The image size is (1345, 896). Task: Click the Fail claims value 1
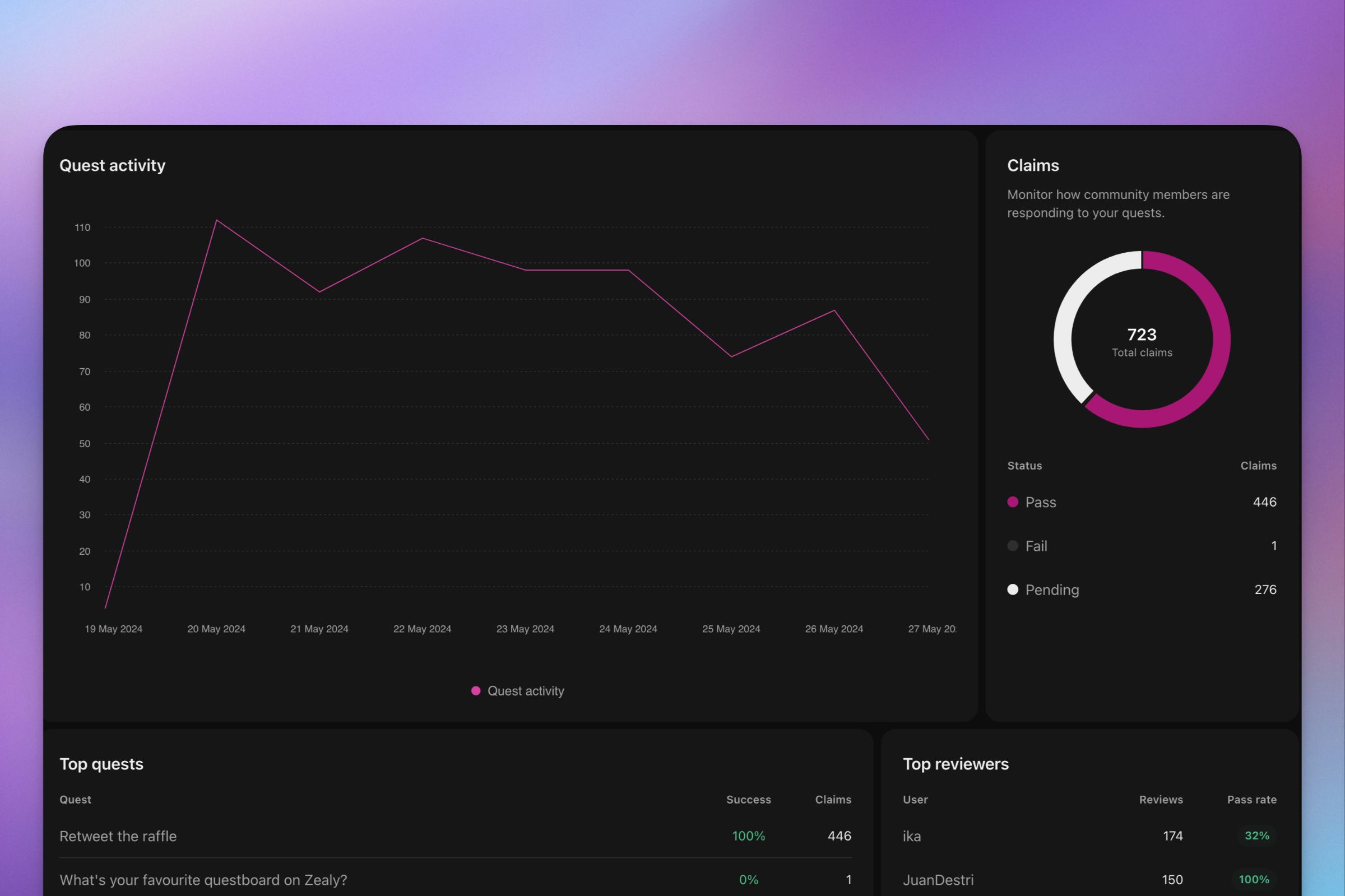[x=1274, y=546]
